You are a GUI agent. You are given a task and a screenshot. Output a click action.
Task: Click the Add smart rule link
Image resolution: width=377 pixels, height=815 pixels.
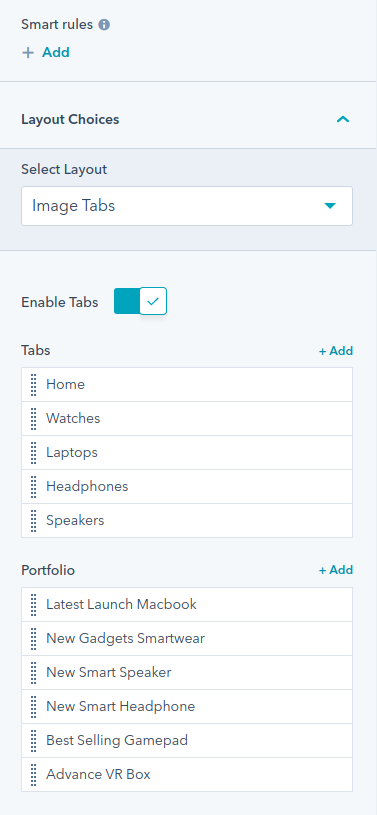pyautogui.click(x=56, y=52)
